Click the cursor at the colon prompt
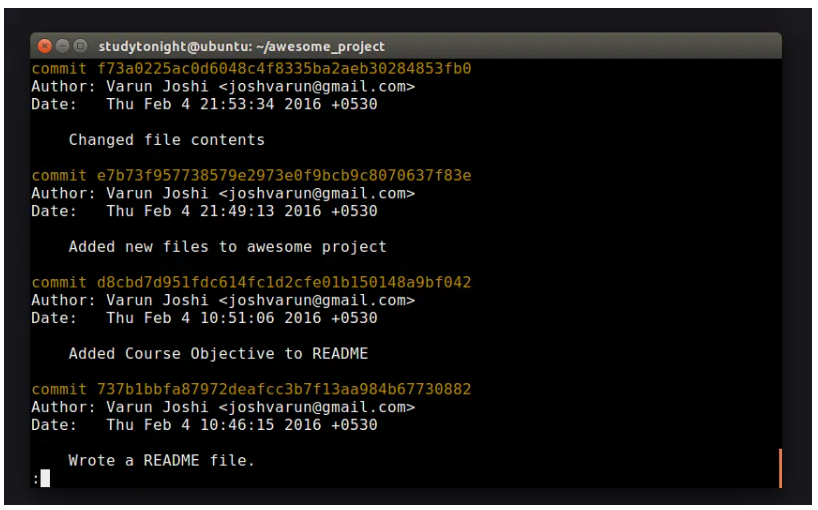 pyautogui.click(x=45, y=479)
